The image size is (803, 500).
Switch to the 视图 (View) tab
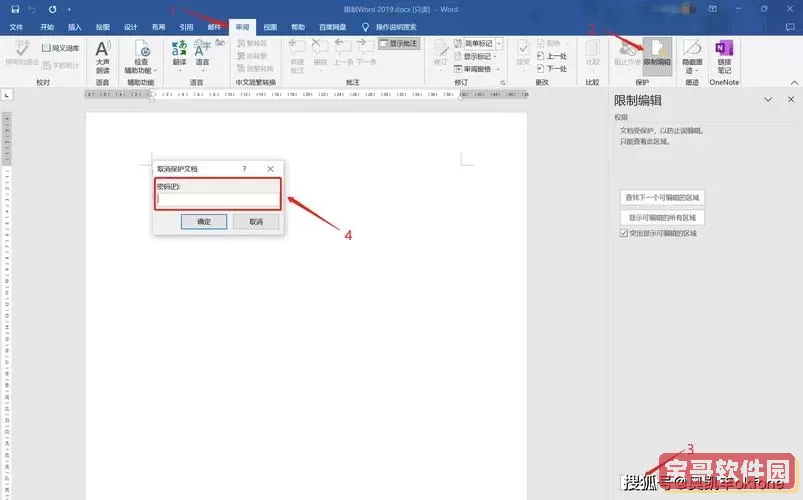tap(270, 27)
